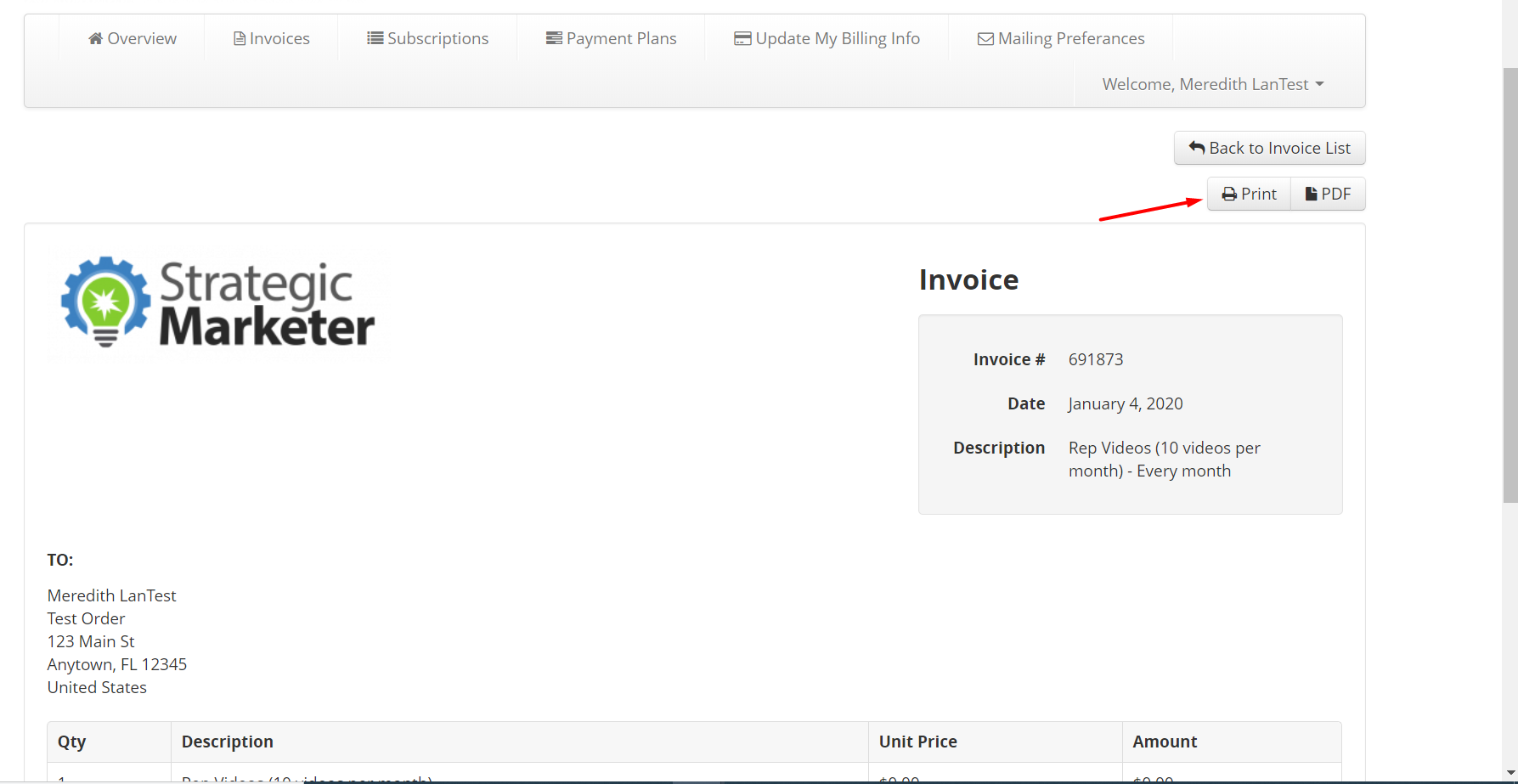Screen dimensions: 1518x784
Task: Click the back arrow reply icon
Action: [x=1197, y=148]
